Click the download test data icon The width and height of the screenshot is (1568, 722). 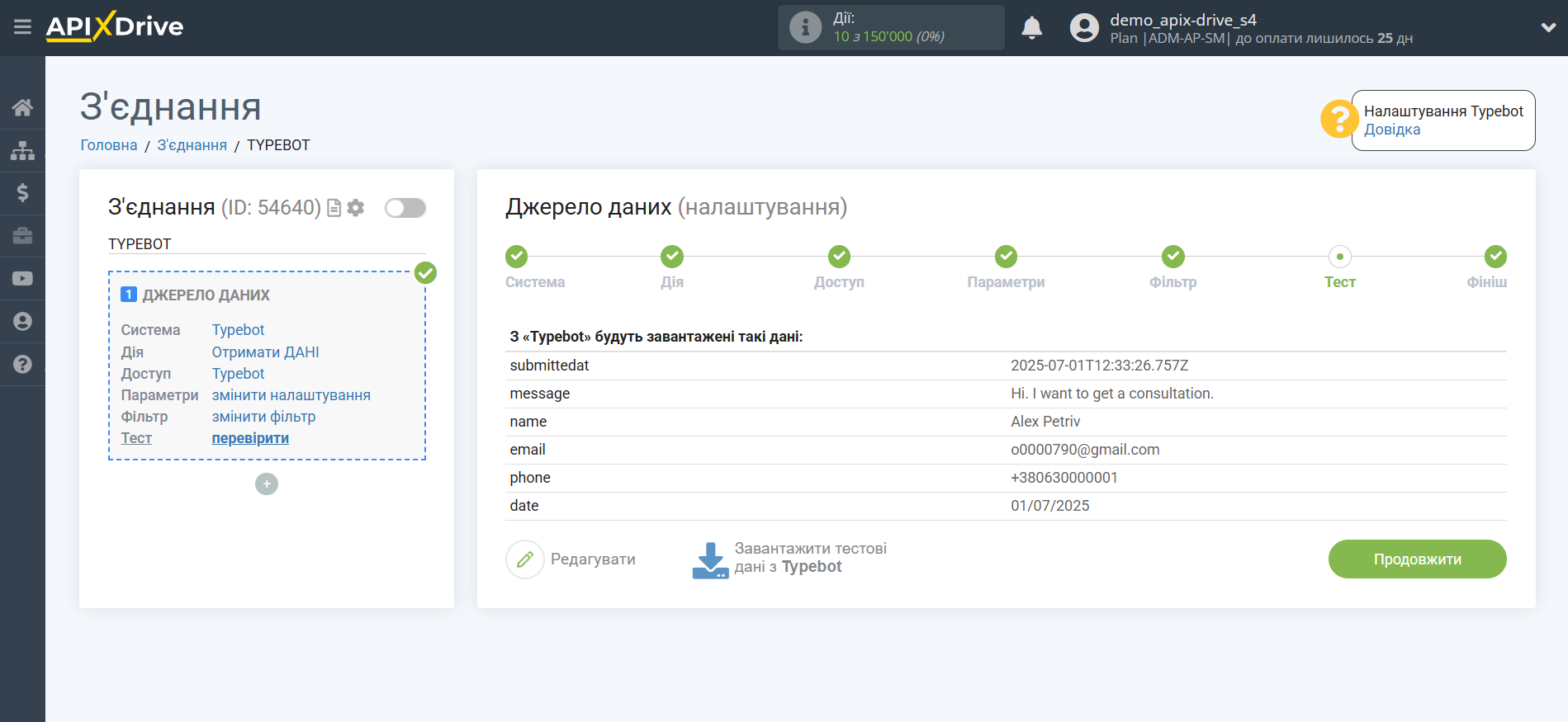(x=710, y=560)
